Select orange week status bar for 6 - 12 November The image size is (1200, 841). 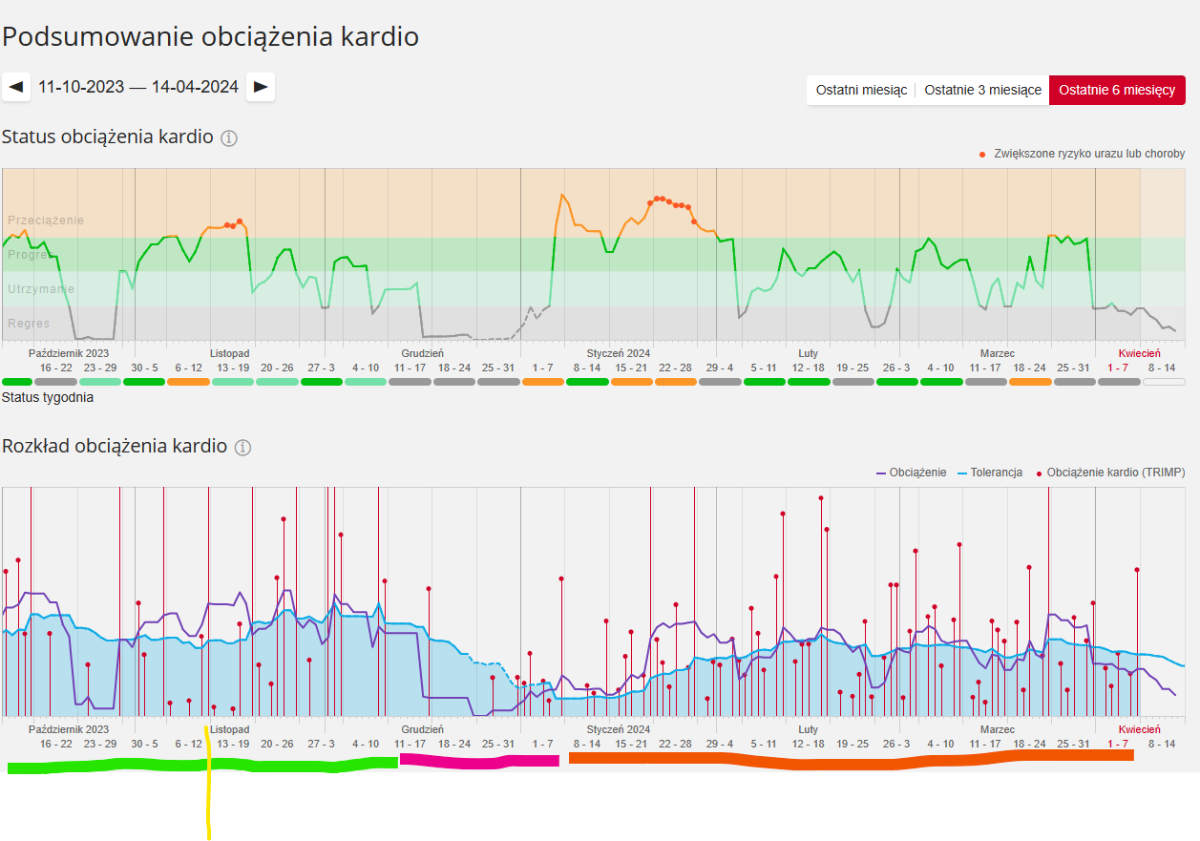(188, 382)
